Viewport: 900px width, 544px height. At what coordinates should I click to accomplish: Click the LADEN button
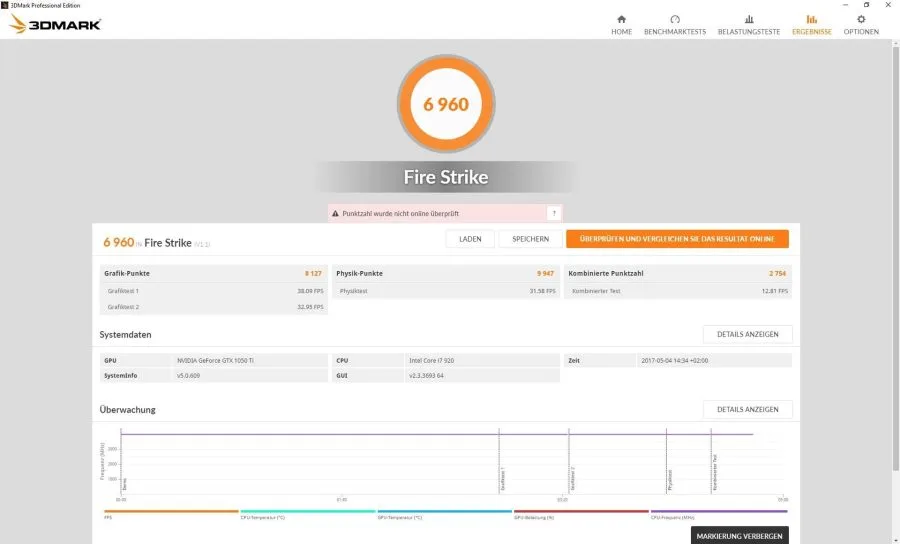(x=470, y=239)
